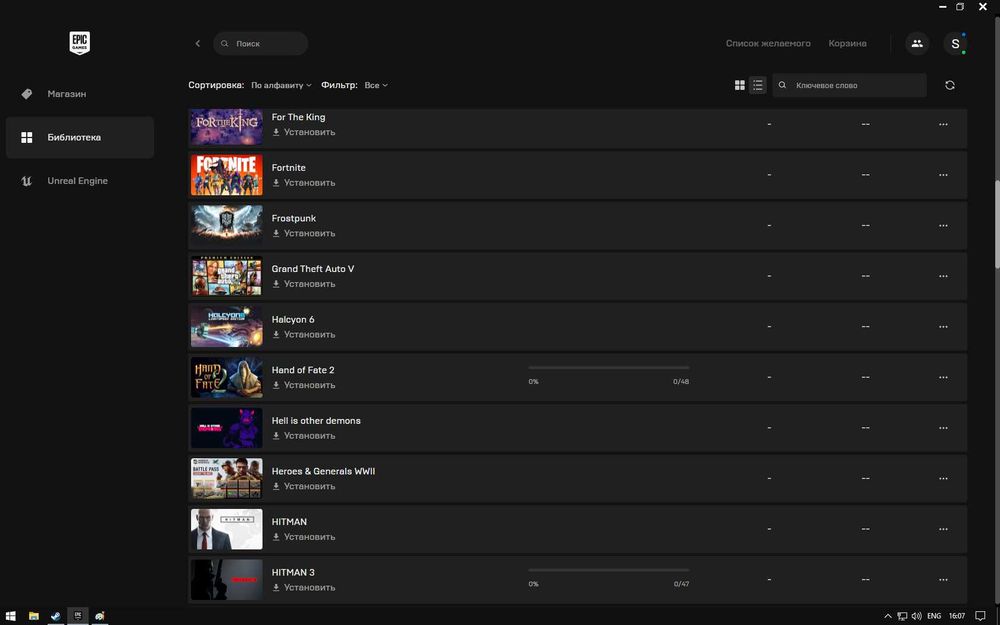Click Epic Games Launcher taskbar icon
This screenshot has width=1000, height=625.
pyautogui.click(x=78, y=616)
